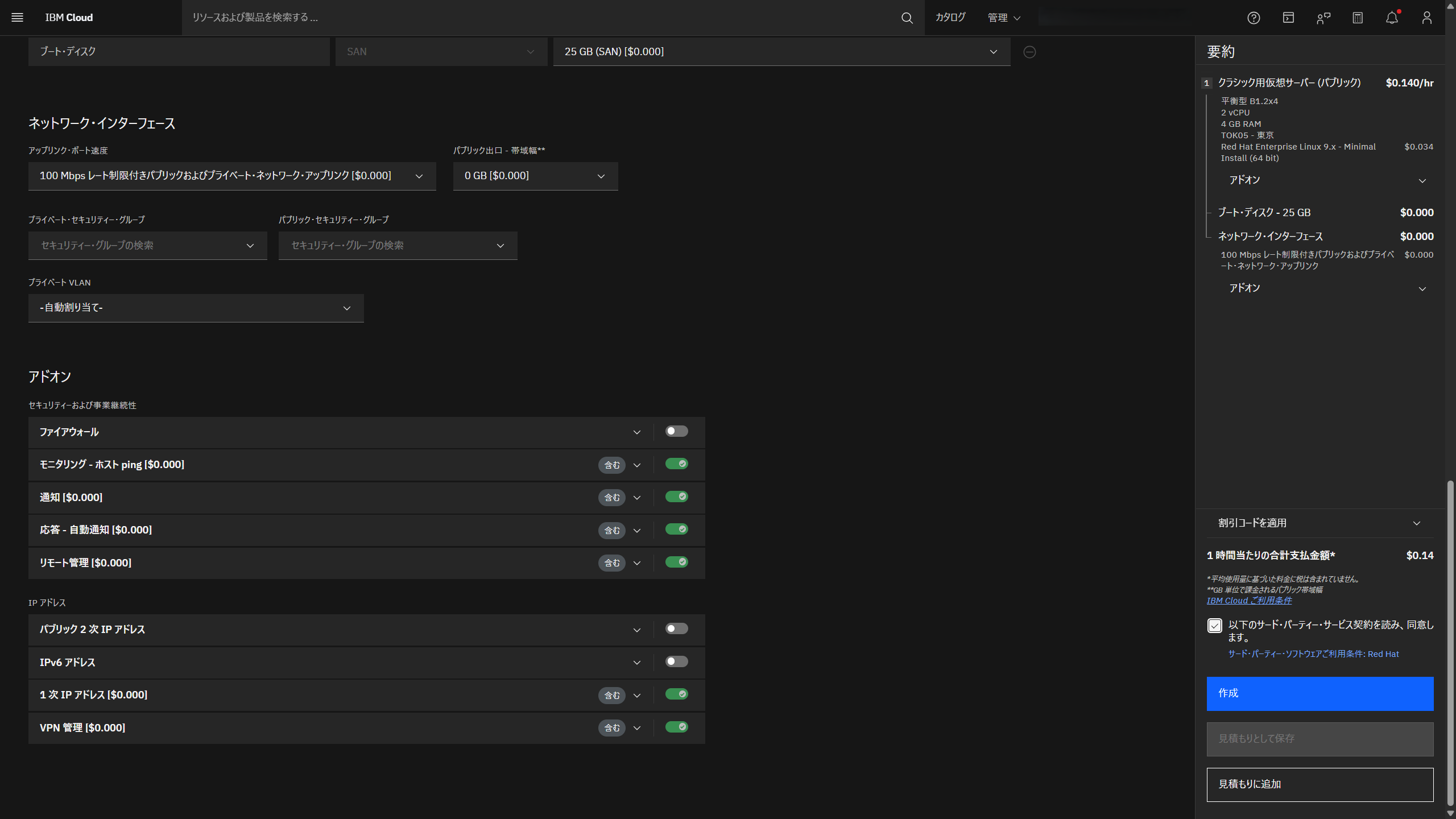Toggle the IPv6 address switch on

click(676, 661)
